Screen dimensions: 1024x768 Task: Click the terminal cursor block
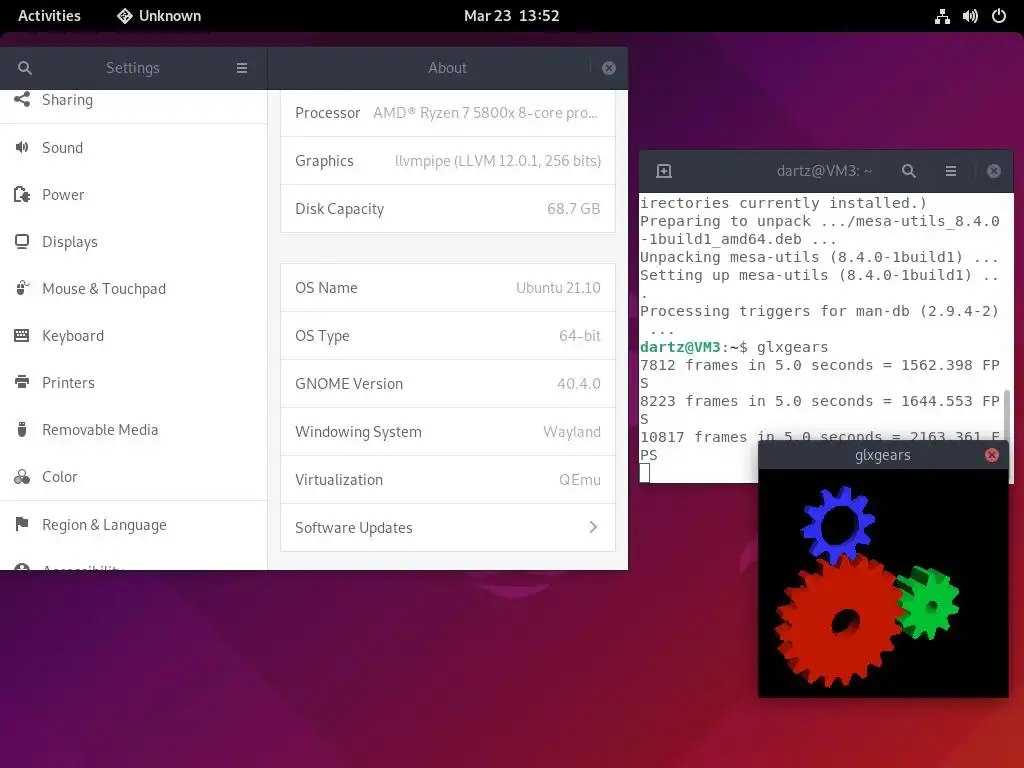click(x=645, y=473)
